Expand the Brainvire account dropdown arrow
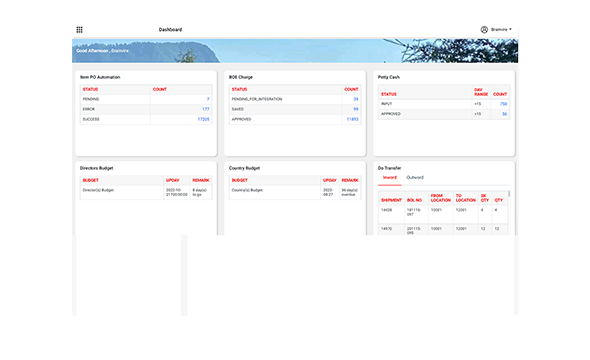The width and height of the screenshot is (590, 360). [x=510, y=29]
